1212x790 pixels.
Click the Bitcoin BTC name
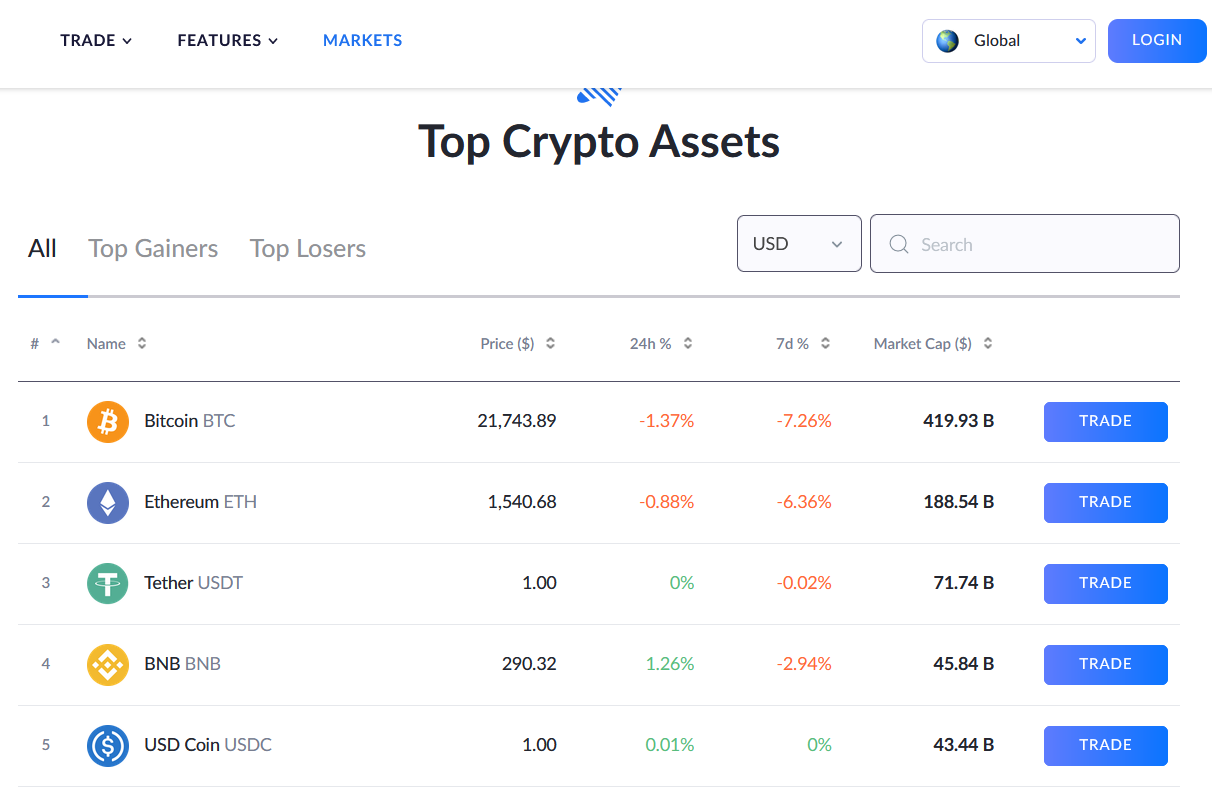[x=190, y=421]
